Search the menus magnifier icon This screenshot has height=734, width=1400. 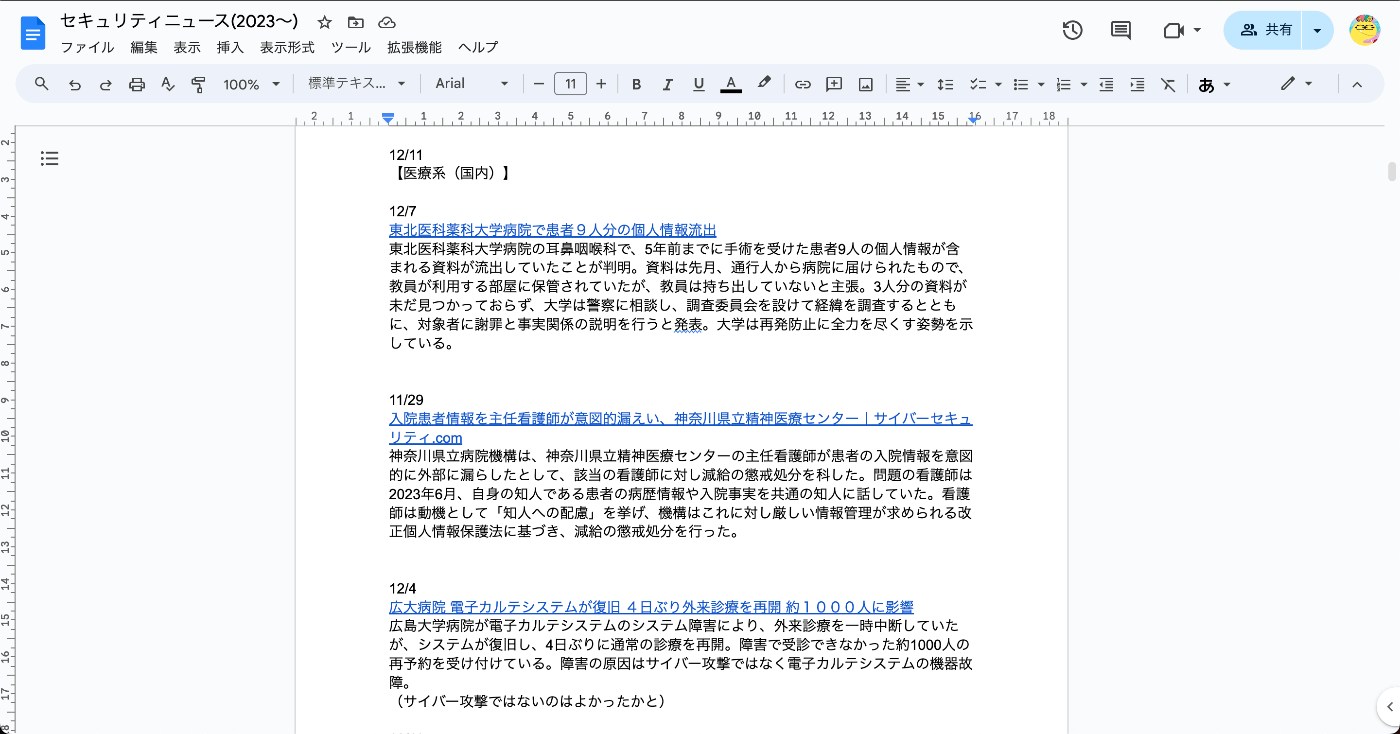click(41, 84)
